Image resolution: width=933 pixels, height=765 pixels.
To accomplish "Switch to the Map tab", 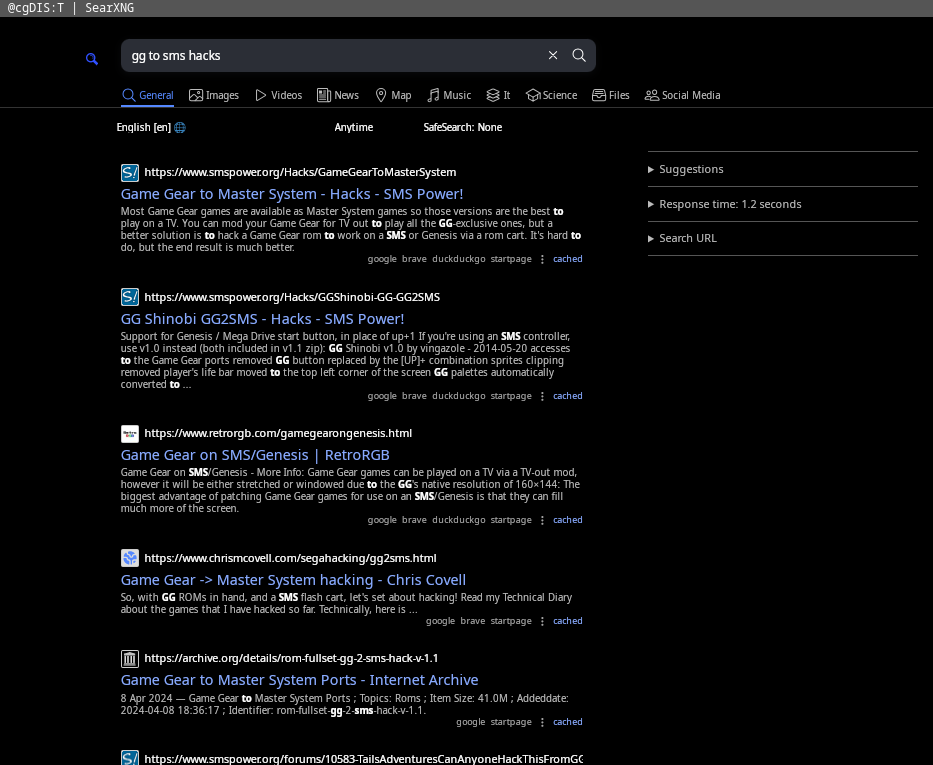I will click(393, 95).
